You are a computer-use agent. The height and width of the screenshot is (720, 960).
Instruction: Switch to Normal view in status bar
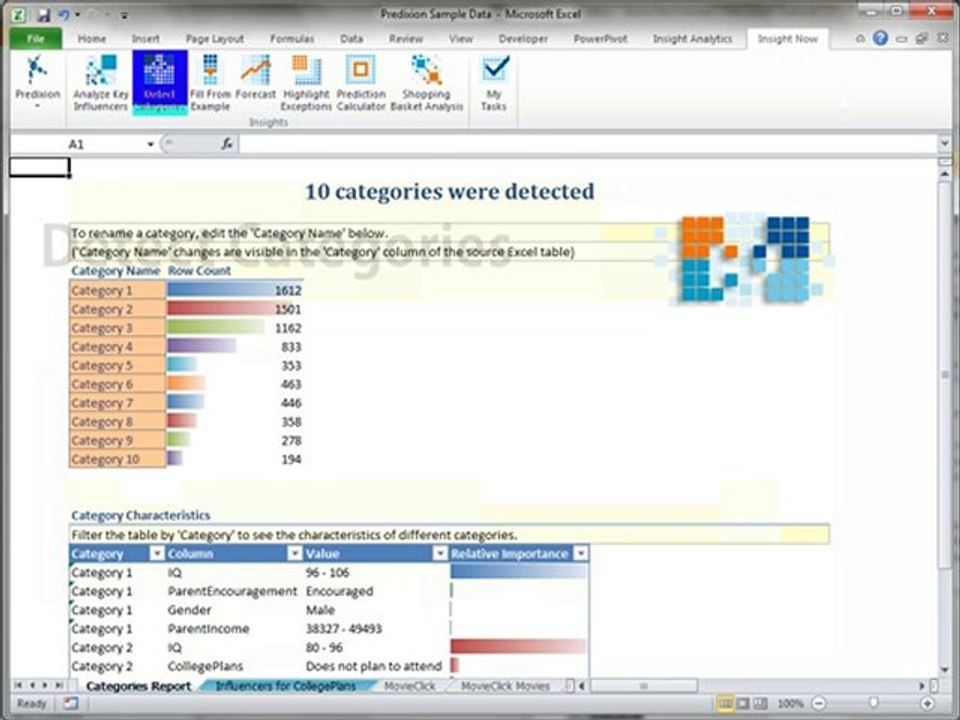coord(725,703)
